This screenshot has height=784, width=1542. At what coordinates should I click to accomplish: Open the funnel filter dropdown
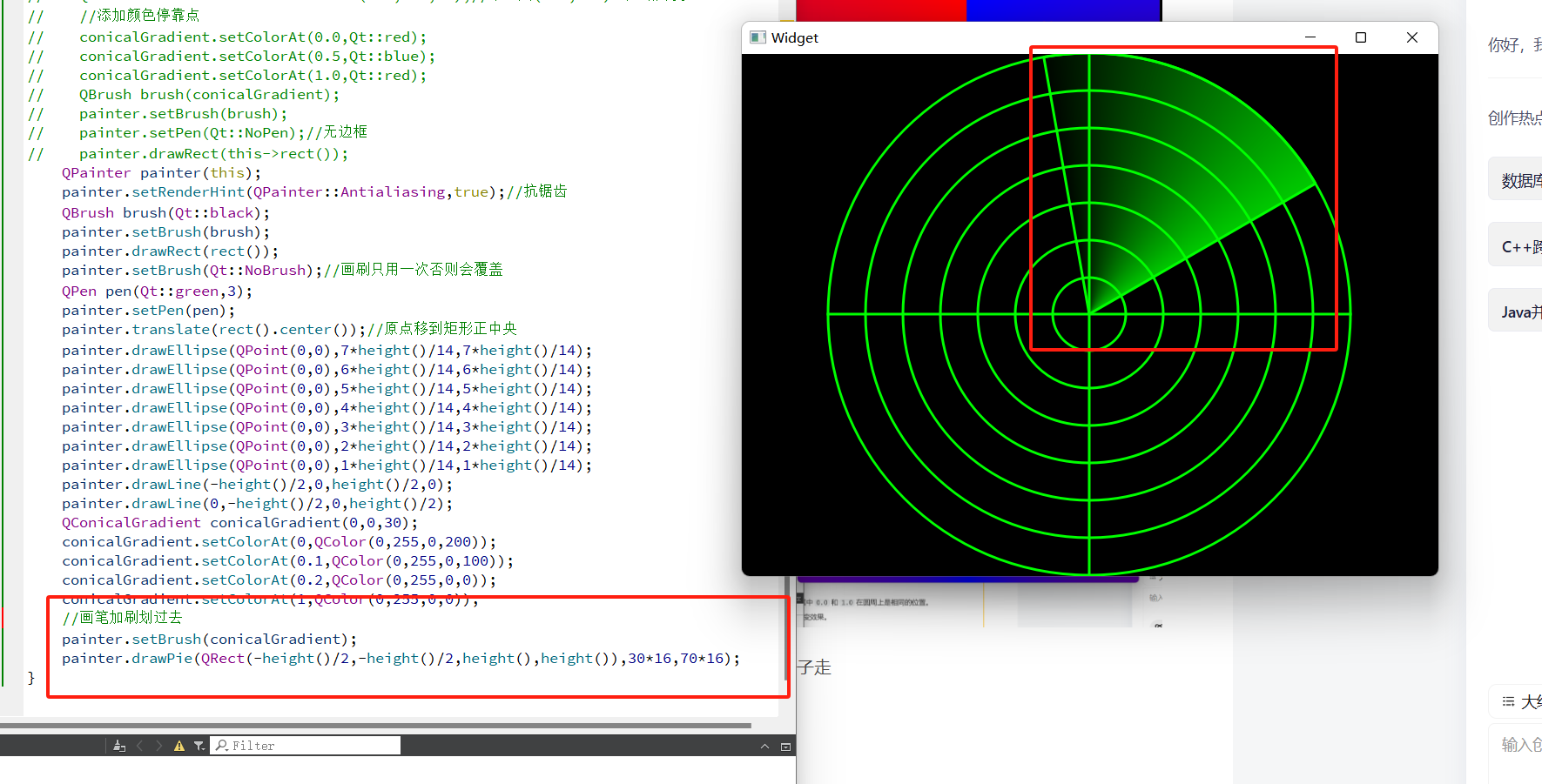tap(199, 746)
